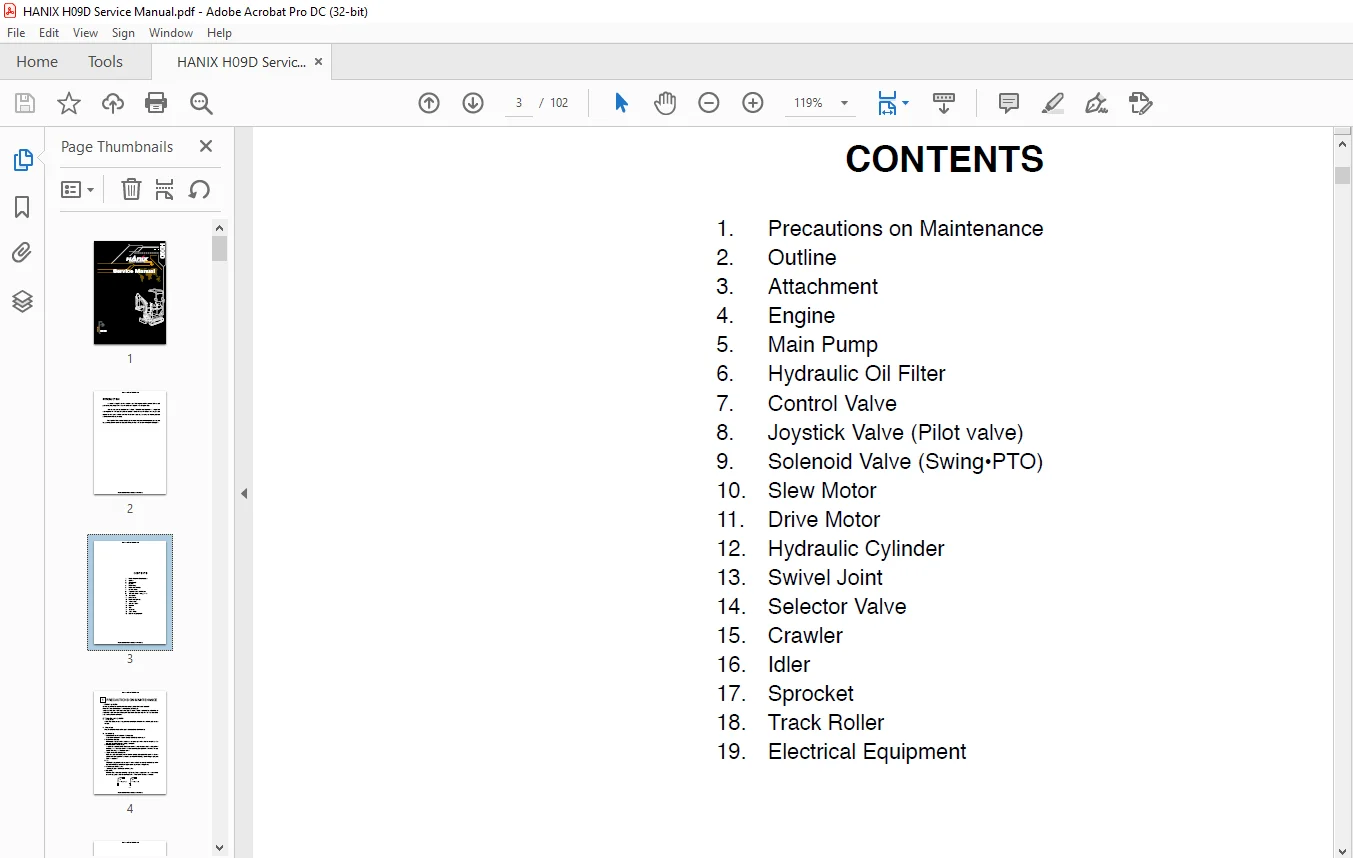Click the thumbnails panel scrollbar up arrow
Screen dimensions: 1353x858
click(220, 227)
